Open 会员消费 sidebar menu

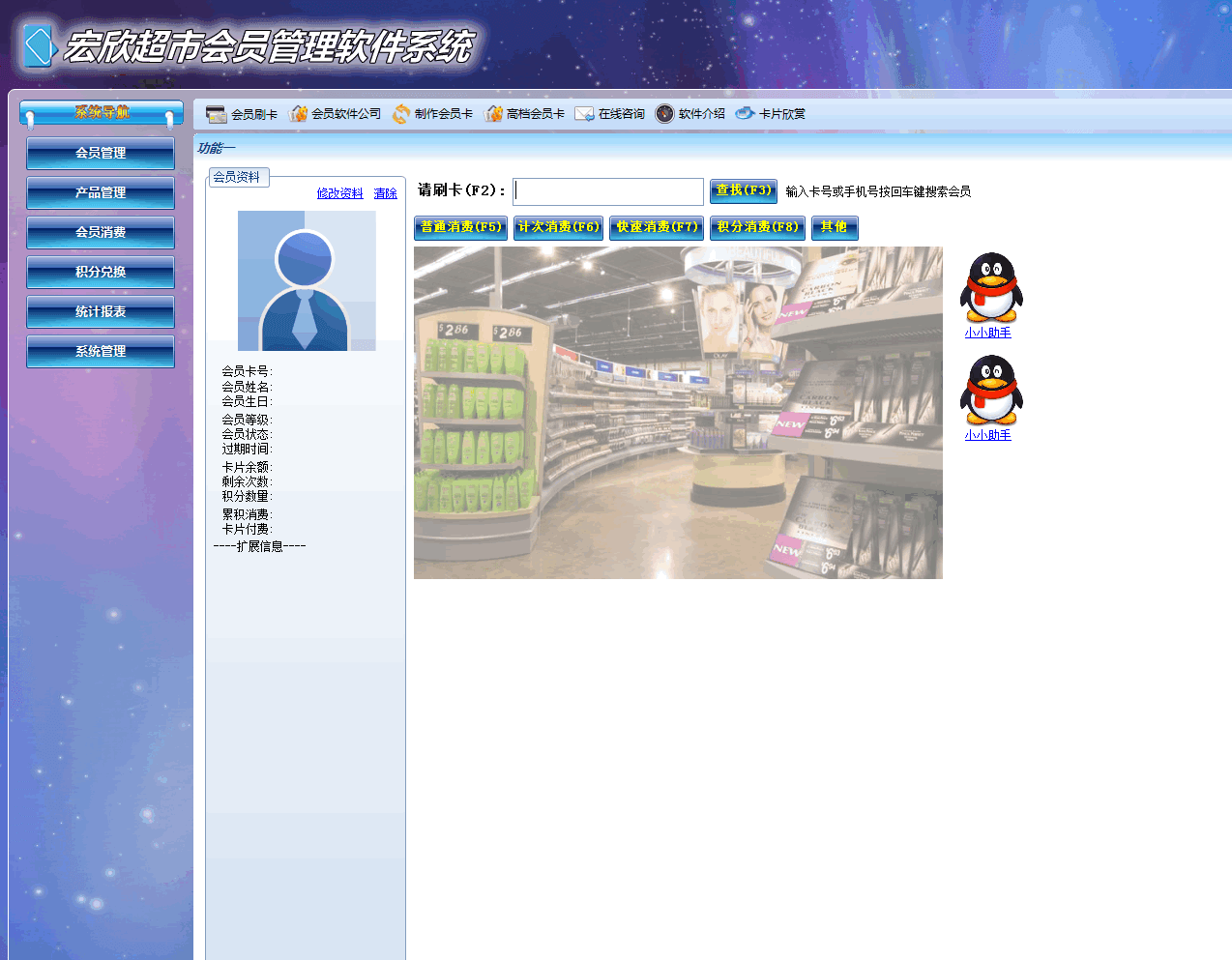point(101,232)
